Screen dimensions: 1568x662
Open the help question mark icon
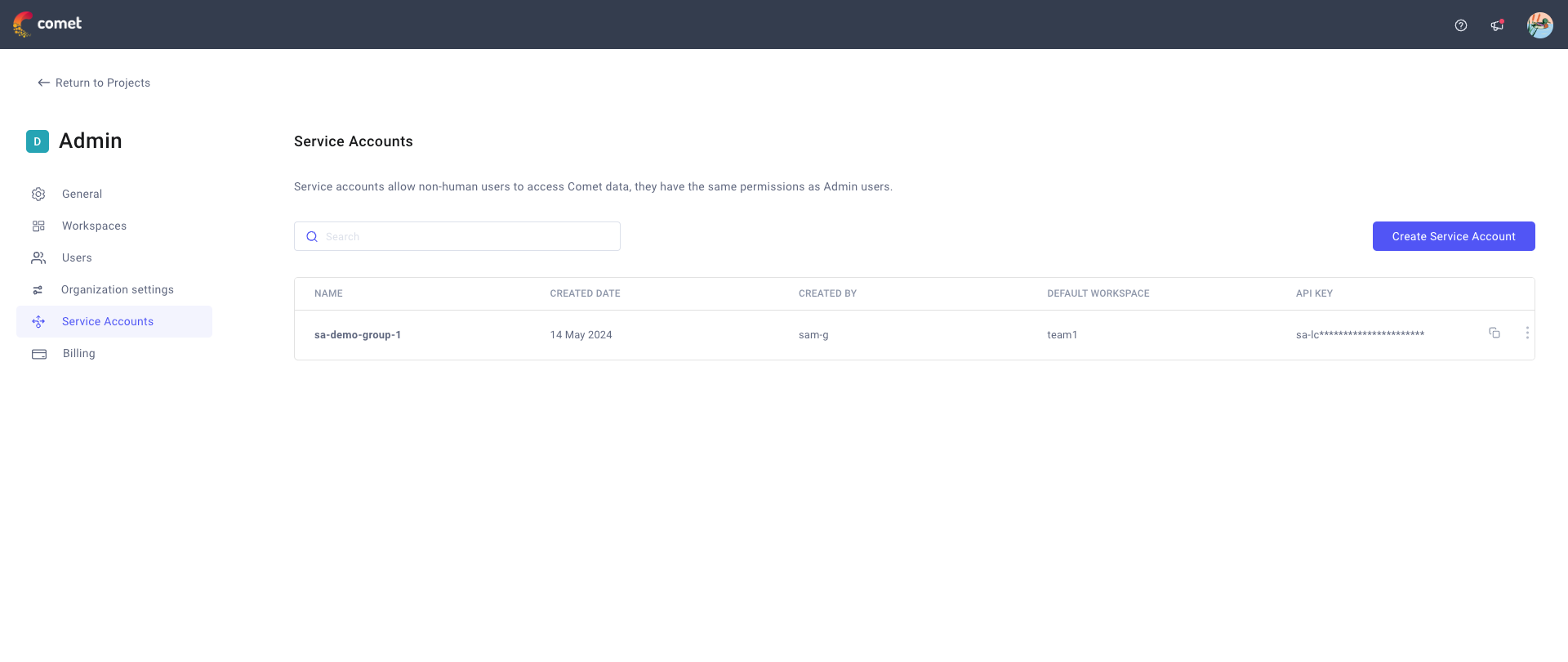[1461, 25]
